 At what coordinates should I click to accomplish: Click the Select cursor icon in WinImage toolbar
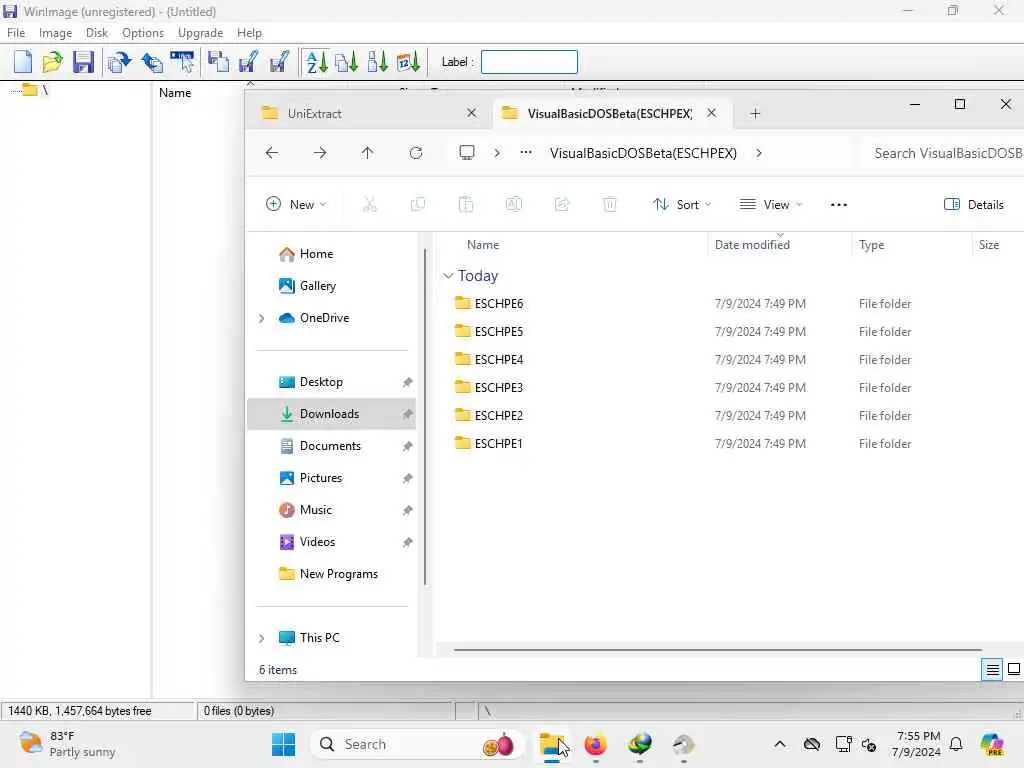[x=182, y=62]
